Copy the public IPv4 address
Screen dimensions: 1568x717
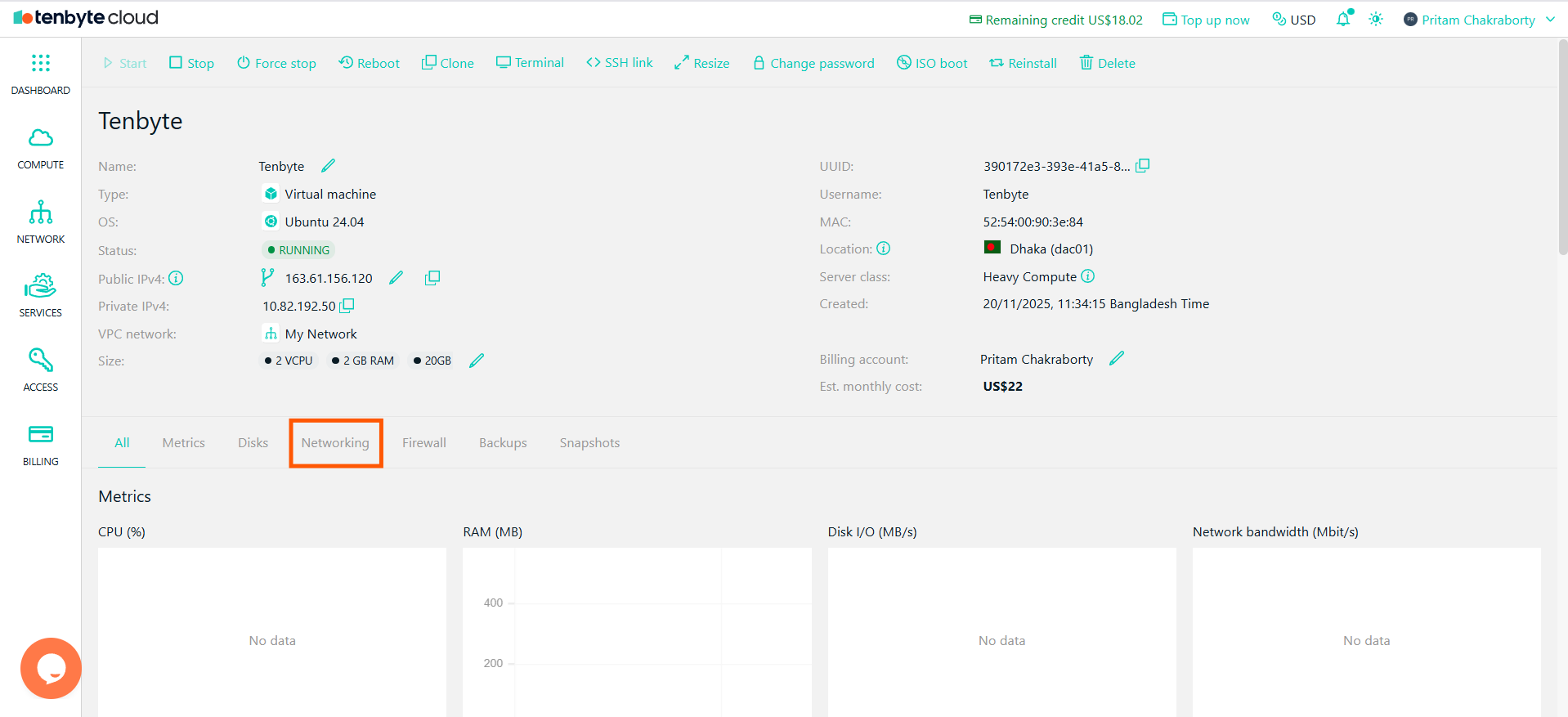[x=432, y=278]
